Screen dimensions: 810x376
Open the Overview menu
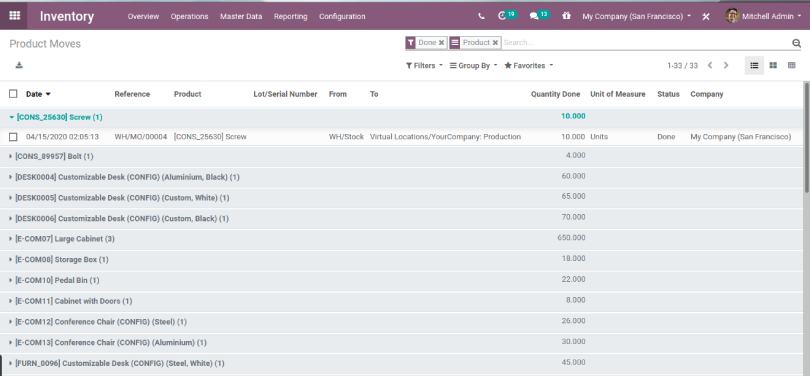pos(143,17)
